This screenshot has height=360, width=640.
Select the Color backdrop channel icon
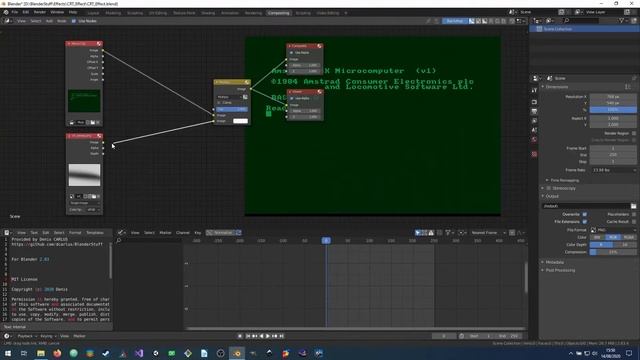click(x=478, y=21)
